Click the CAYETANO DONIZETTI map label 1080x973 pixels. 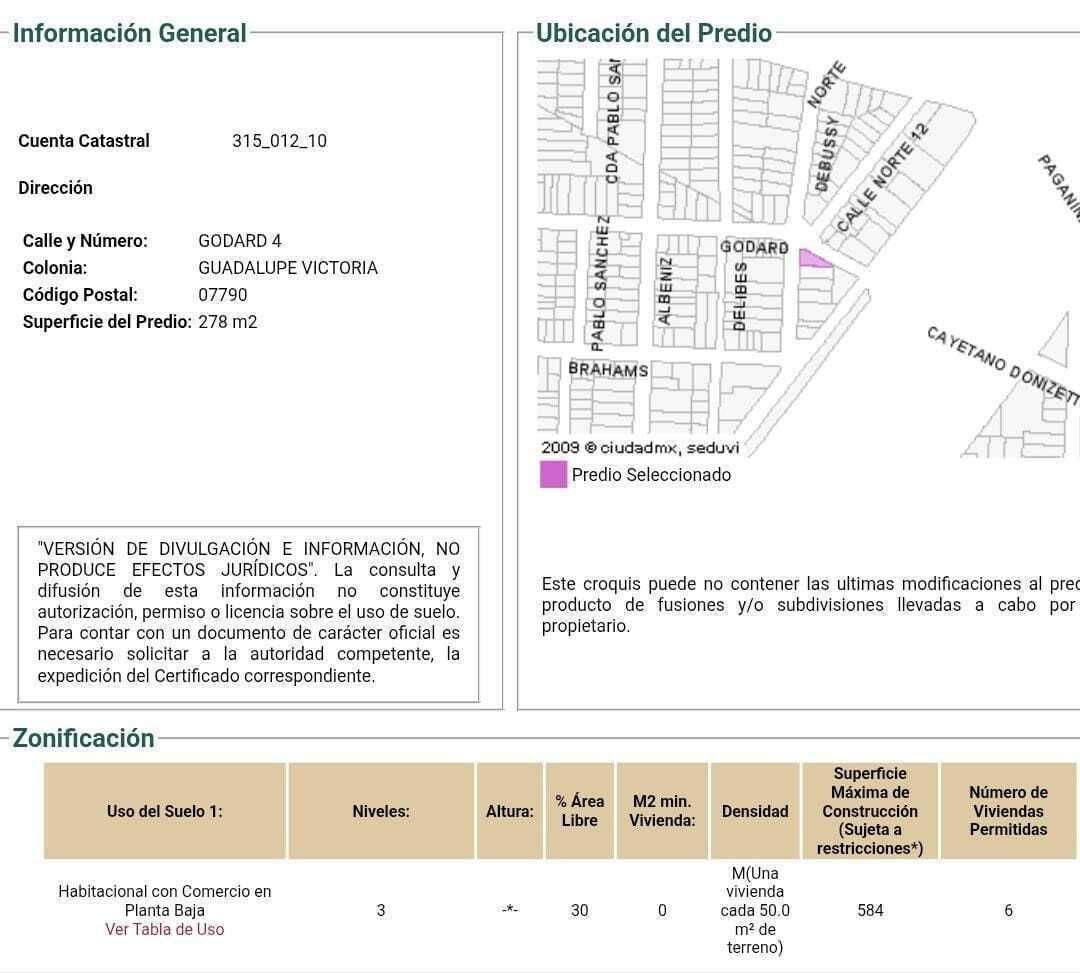pyautogui.click(x=1003, y=365)
